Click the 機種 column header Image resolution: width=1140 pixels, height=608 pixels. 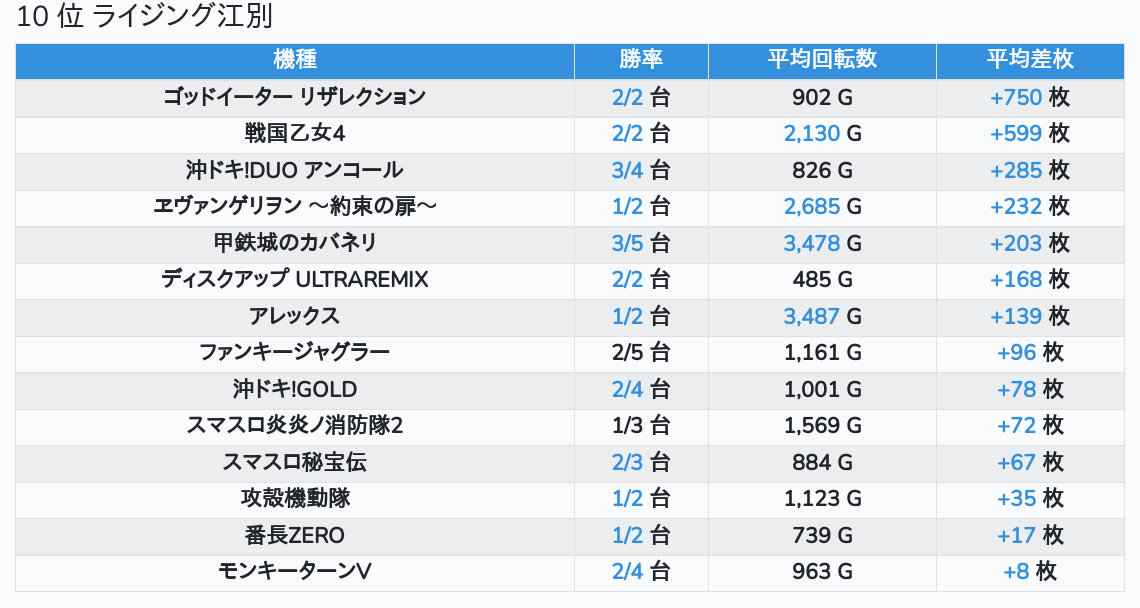295,60
